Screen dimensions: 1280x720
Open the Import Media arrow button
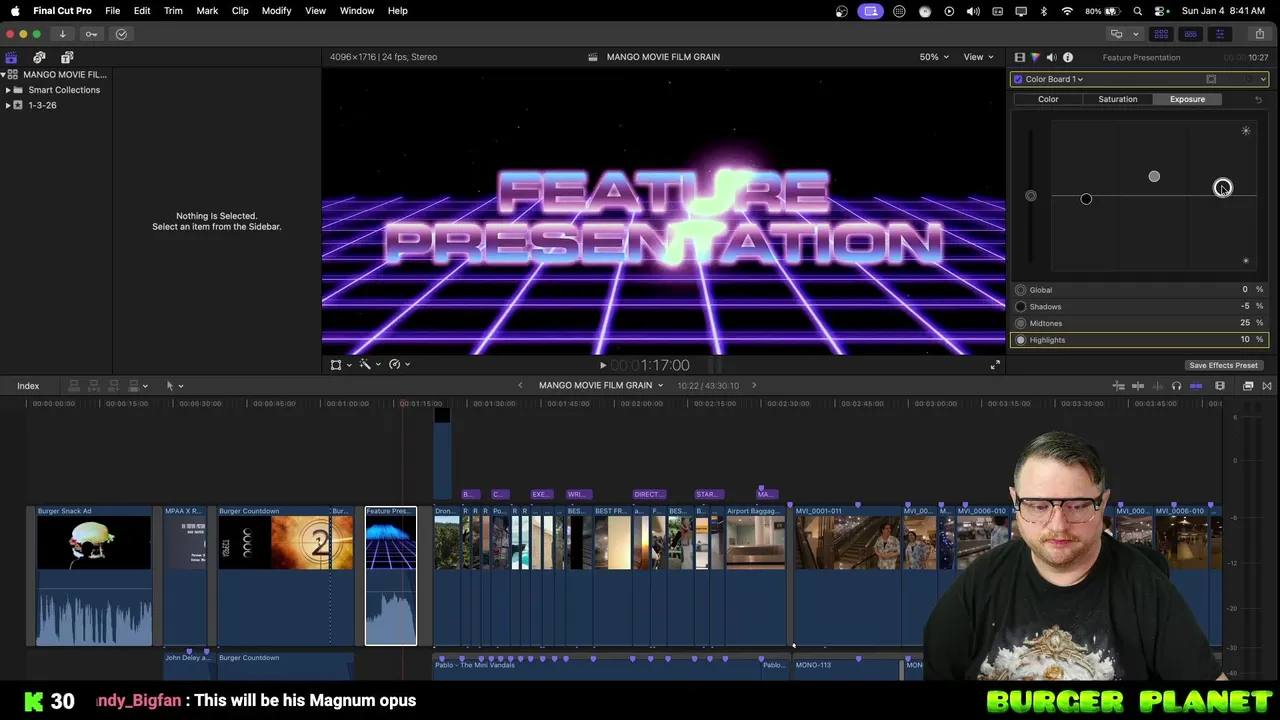(x=62, y=34)
